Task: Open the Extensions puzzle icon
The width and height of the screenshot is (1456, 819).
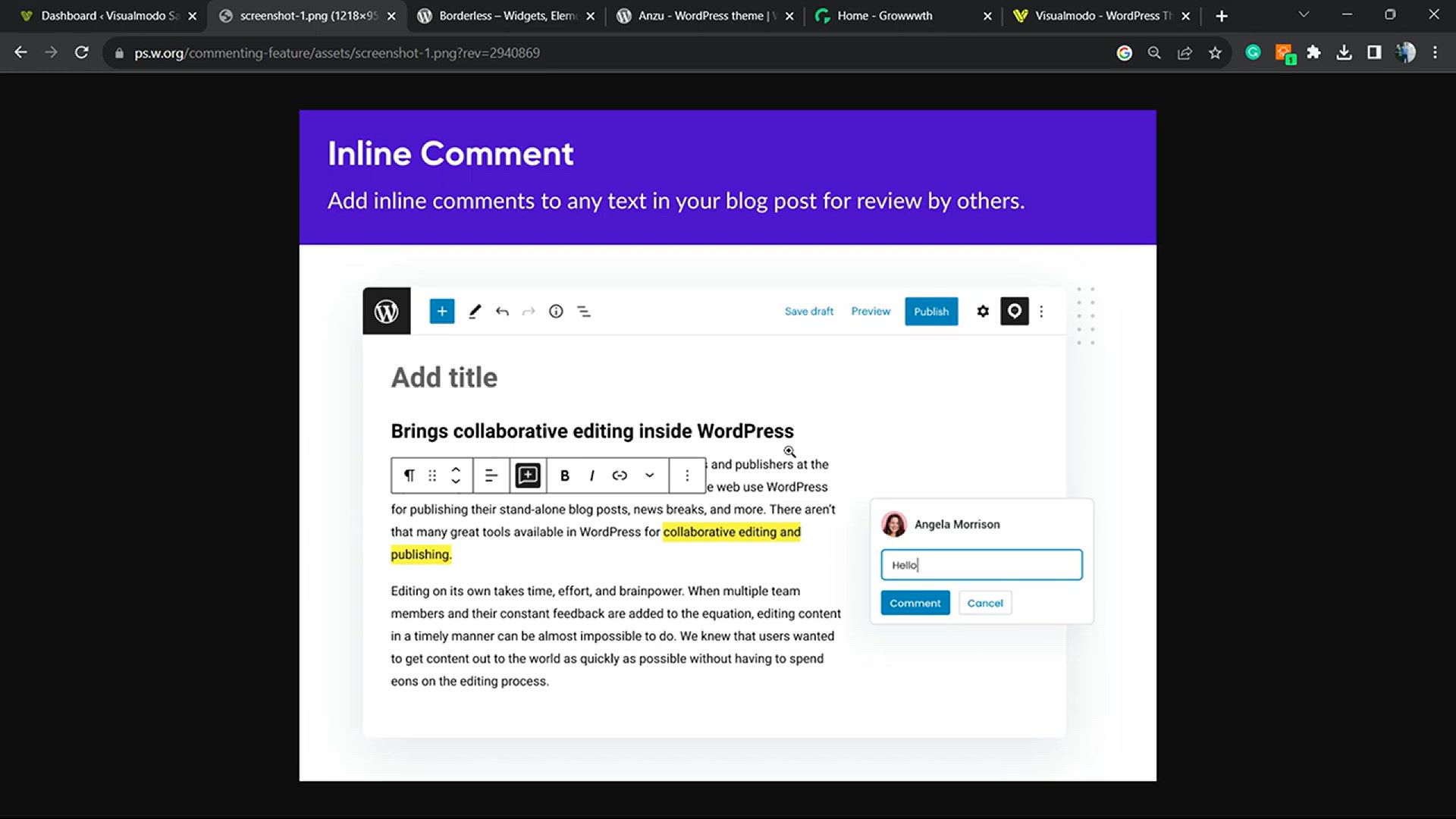Action: click(1313, 52)
